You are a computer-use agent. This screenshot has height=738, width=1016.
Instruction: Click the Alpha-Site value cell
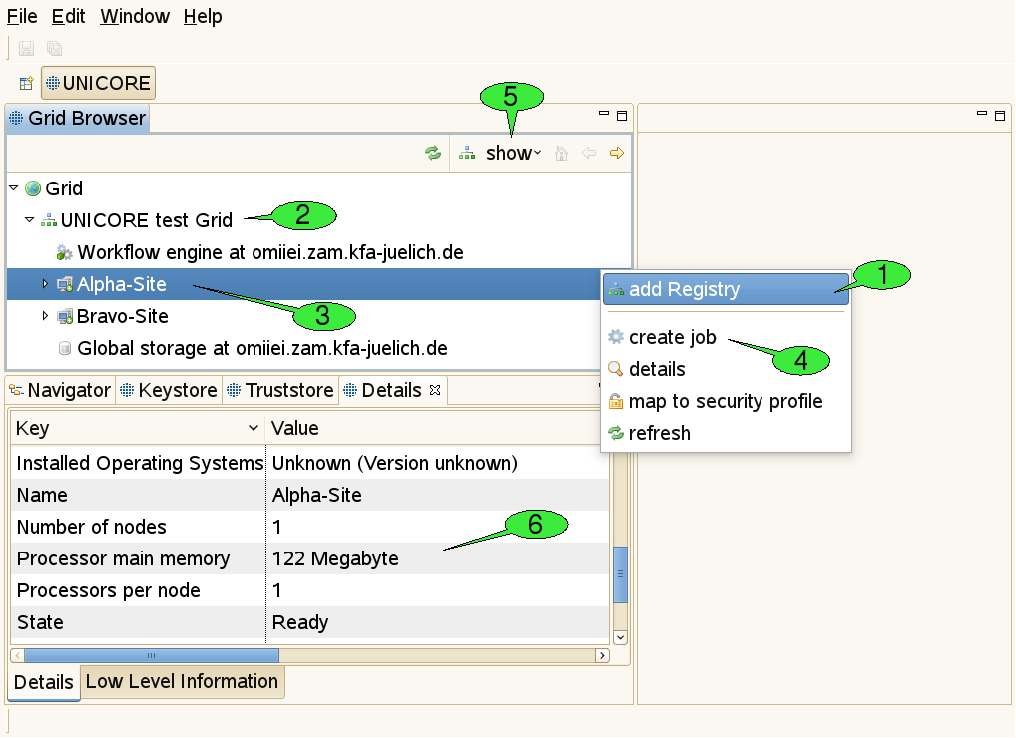coord(437,495)
